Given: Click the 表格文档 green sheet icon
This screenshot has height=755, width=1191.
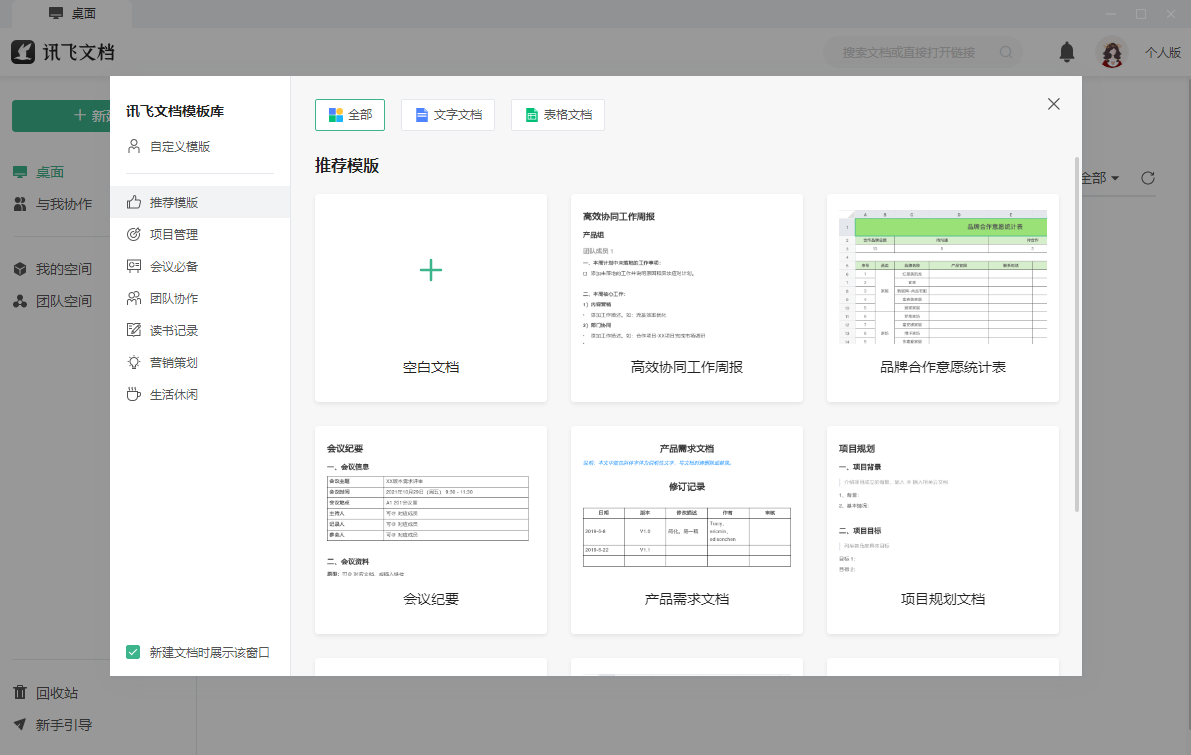Looking at the screenshot, I should coord(532,115).
